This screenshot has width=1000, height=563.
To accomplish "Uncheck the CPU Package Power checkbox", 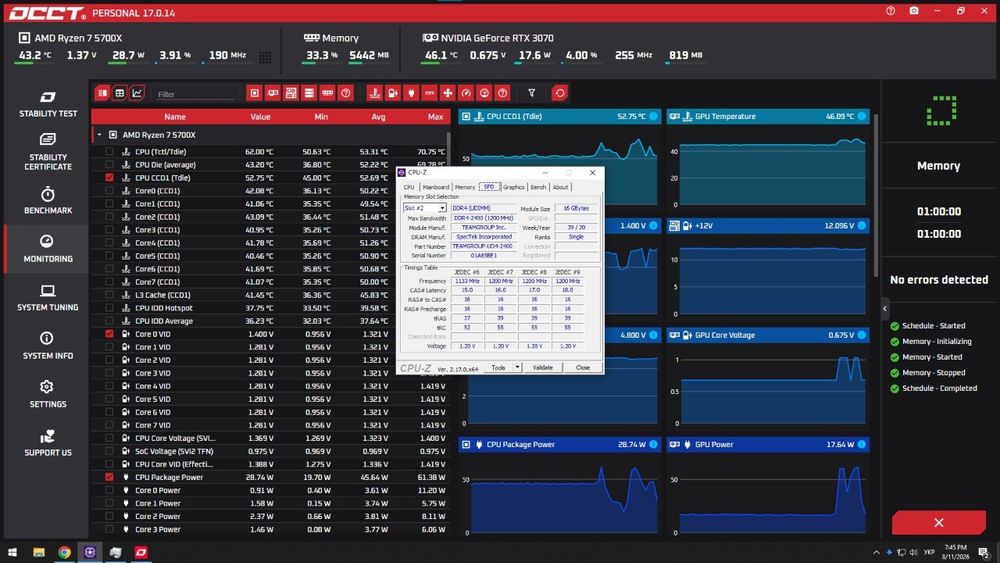I will point(109,477).
